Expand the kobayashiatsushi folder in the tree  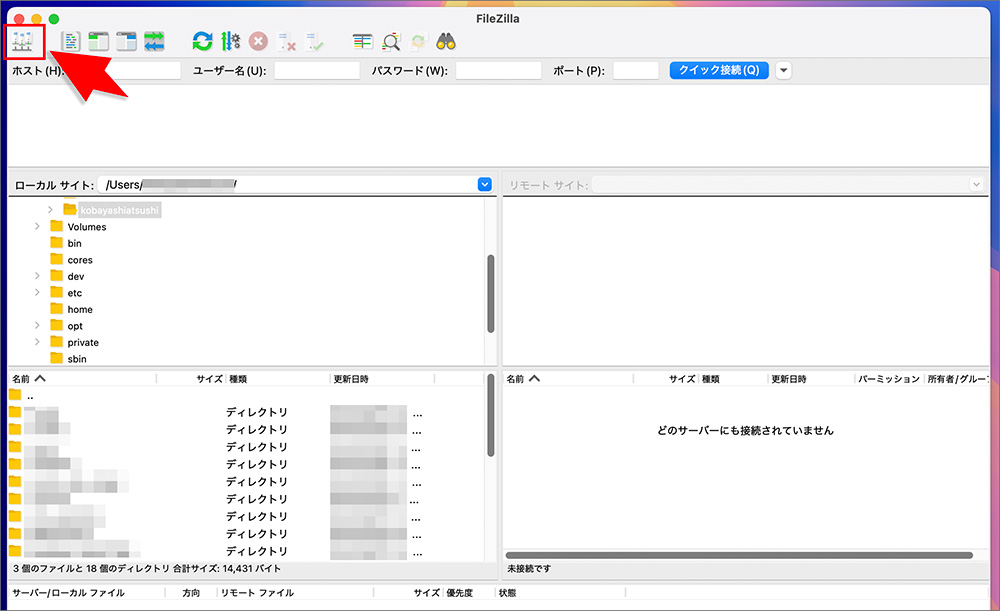[x=50, y=210]
